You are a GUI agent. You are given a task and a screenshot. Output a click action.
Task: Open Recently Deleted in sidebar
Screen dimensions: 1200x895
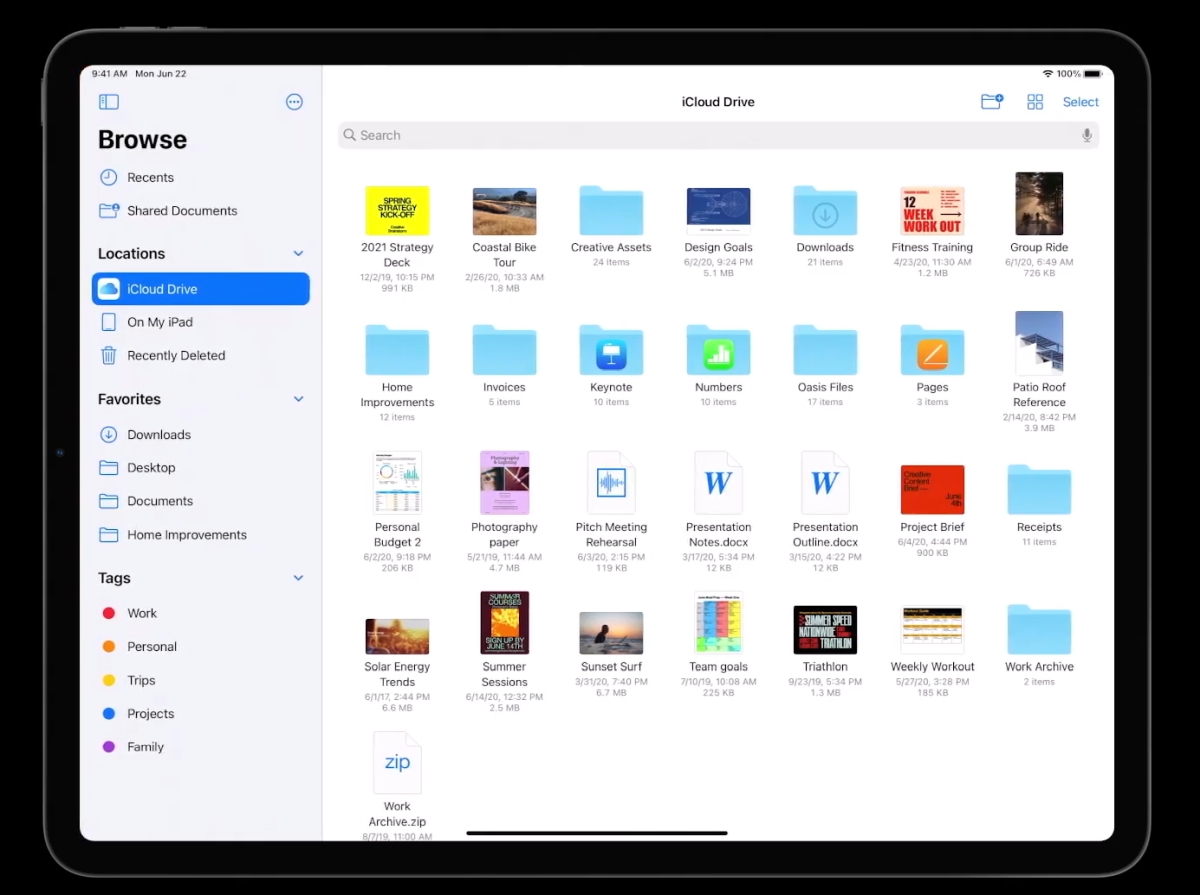click(x=175, y=356)
